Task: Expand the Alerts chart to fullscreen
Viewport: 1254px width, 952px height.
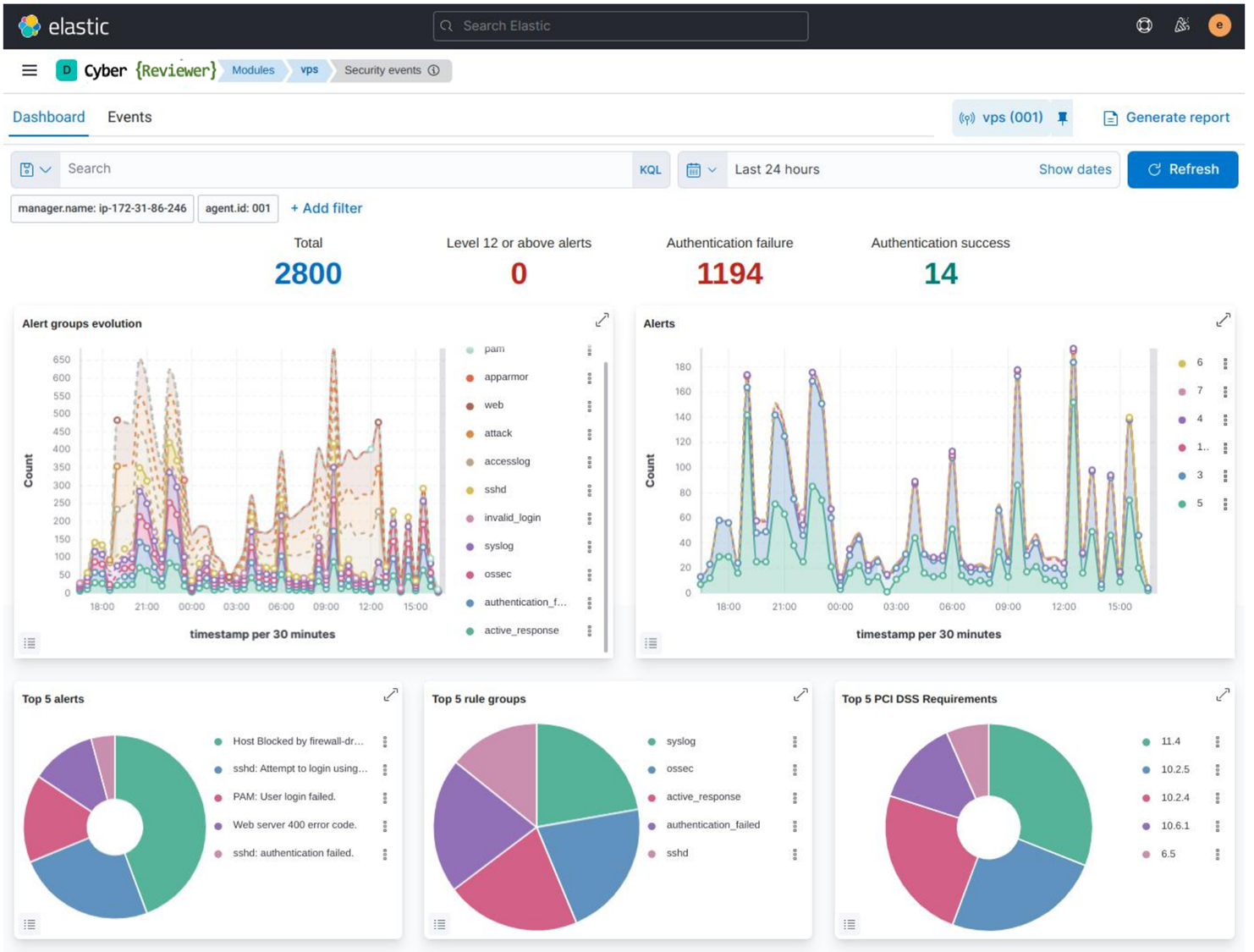Action: (x=1223, y=320)
